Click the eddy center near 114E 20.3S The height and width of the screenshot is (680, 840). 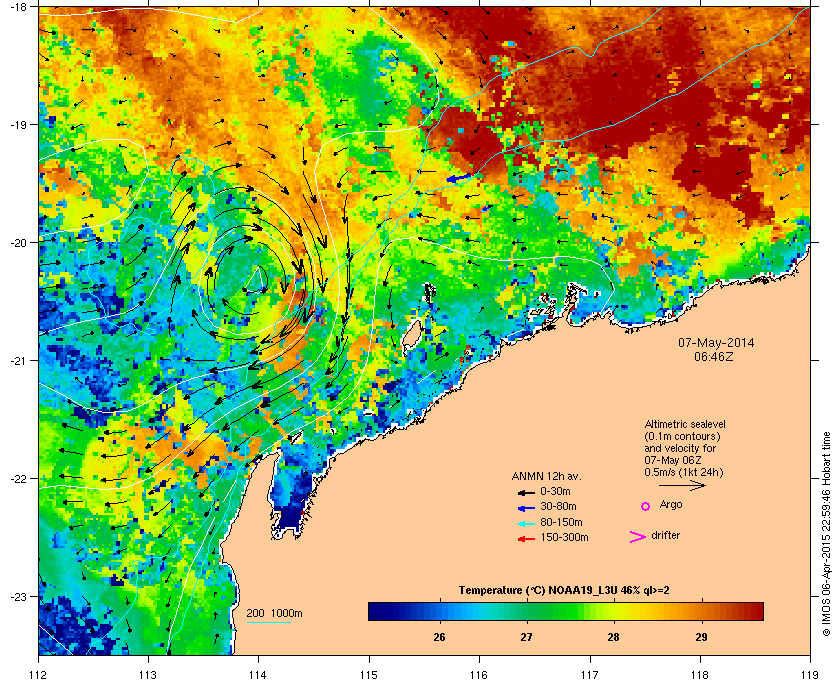[257, 280]
